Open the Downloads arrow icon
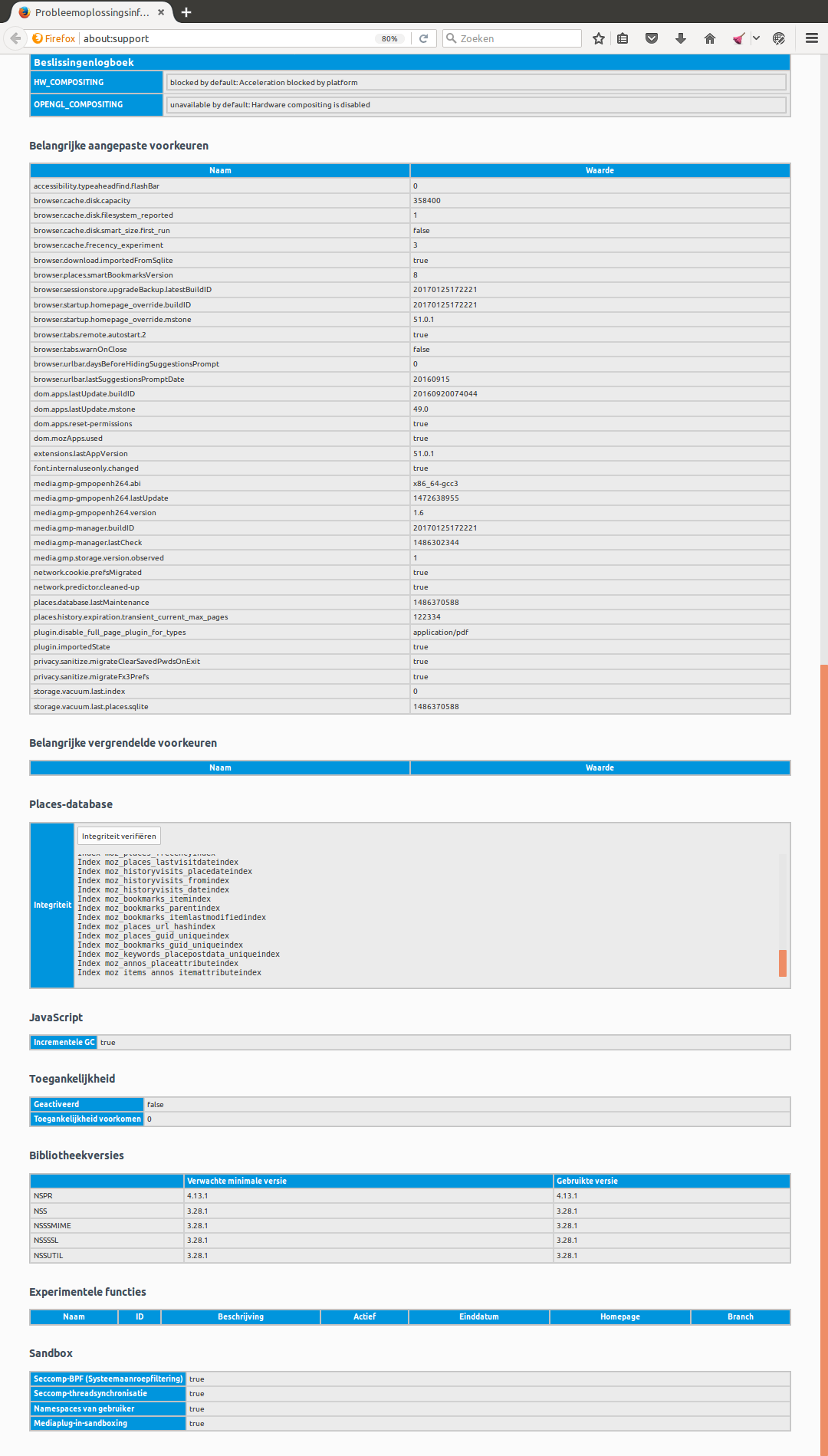 click(681, 38)
